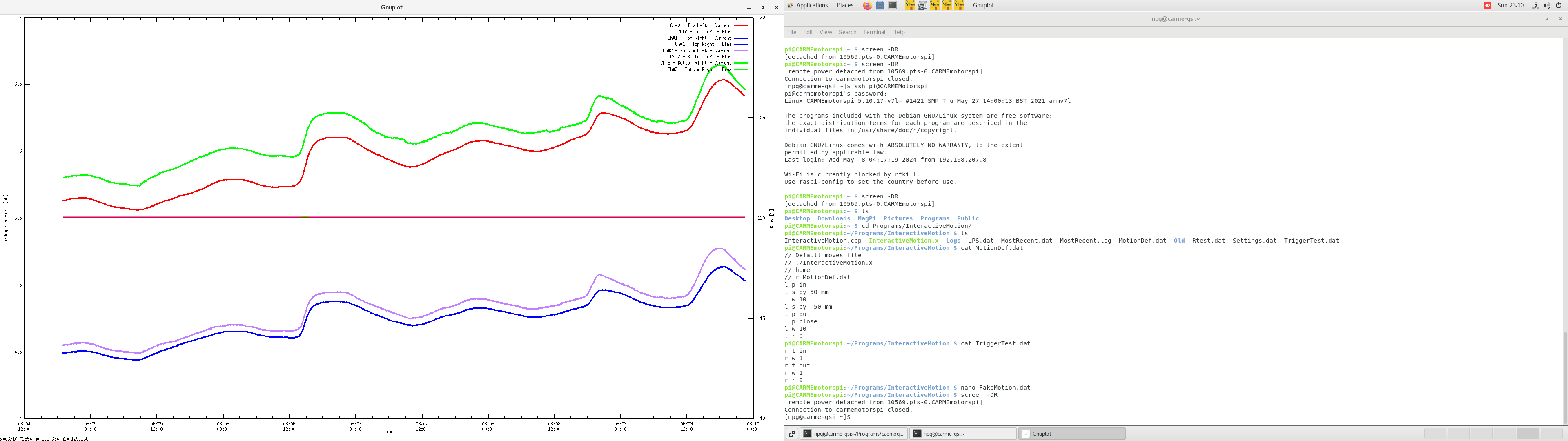Open the power menu icon
Screen dimensions: 1568x441
click(1558, 5)
